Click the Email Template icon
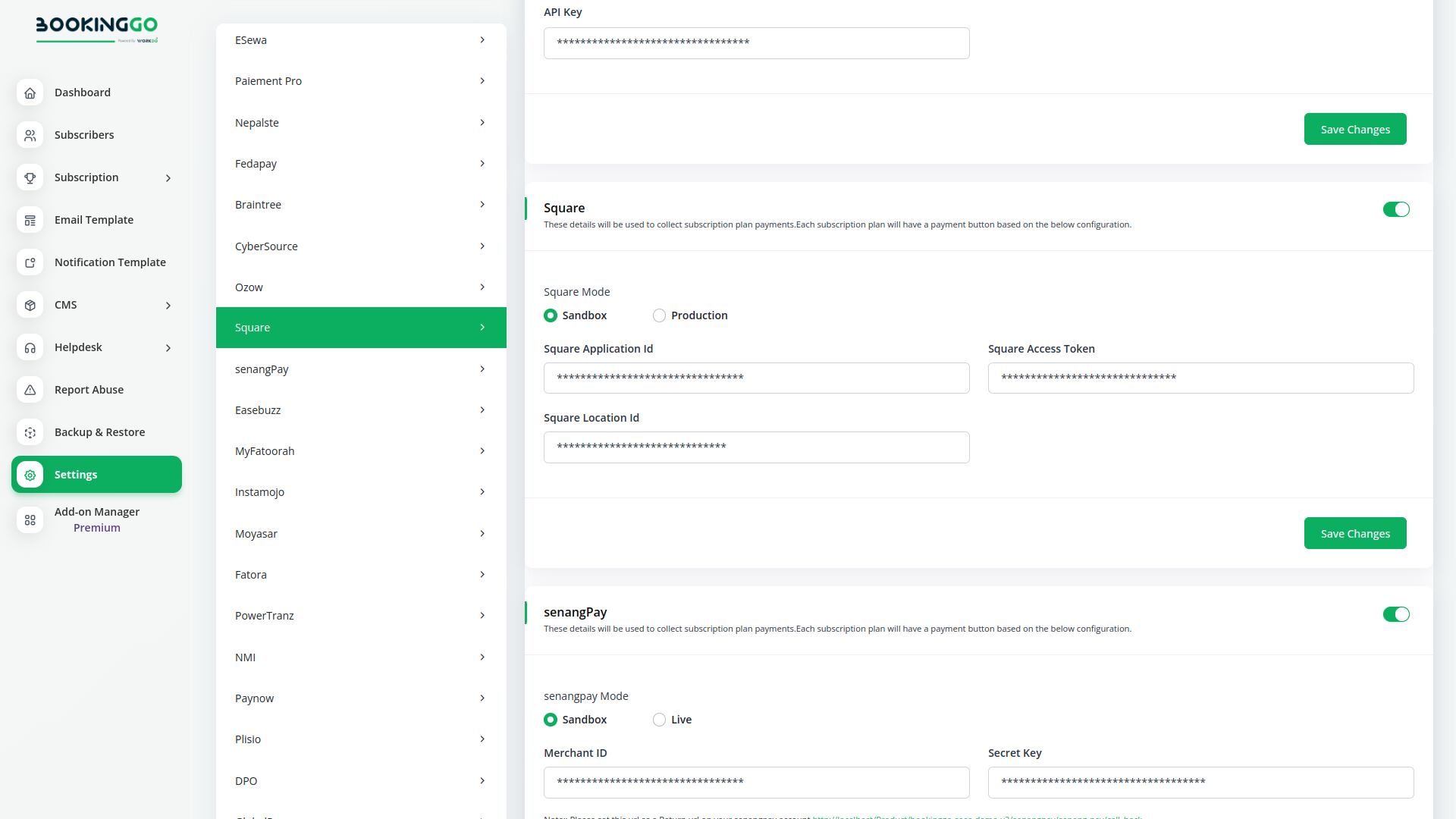Screen dimensions: 1456x819 (30, 220)
